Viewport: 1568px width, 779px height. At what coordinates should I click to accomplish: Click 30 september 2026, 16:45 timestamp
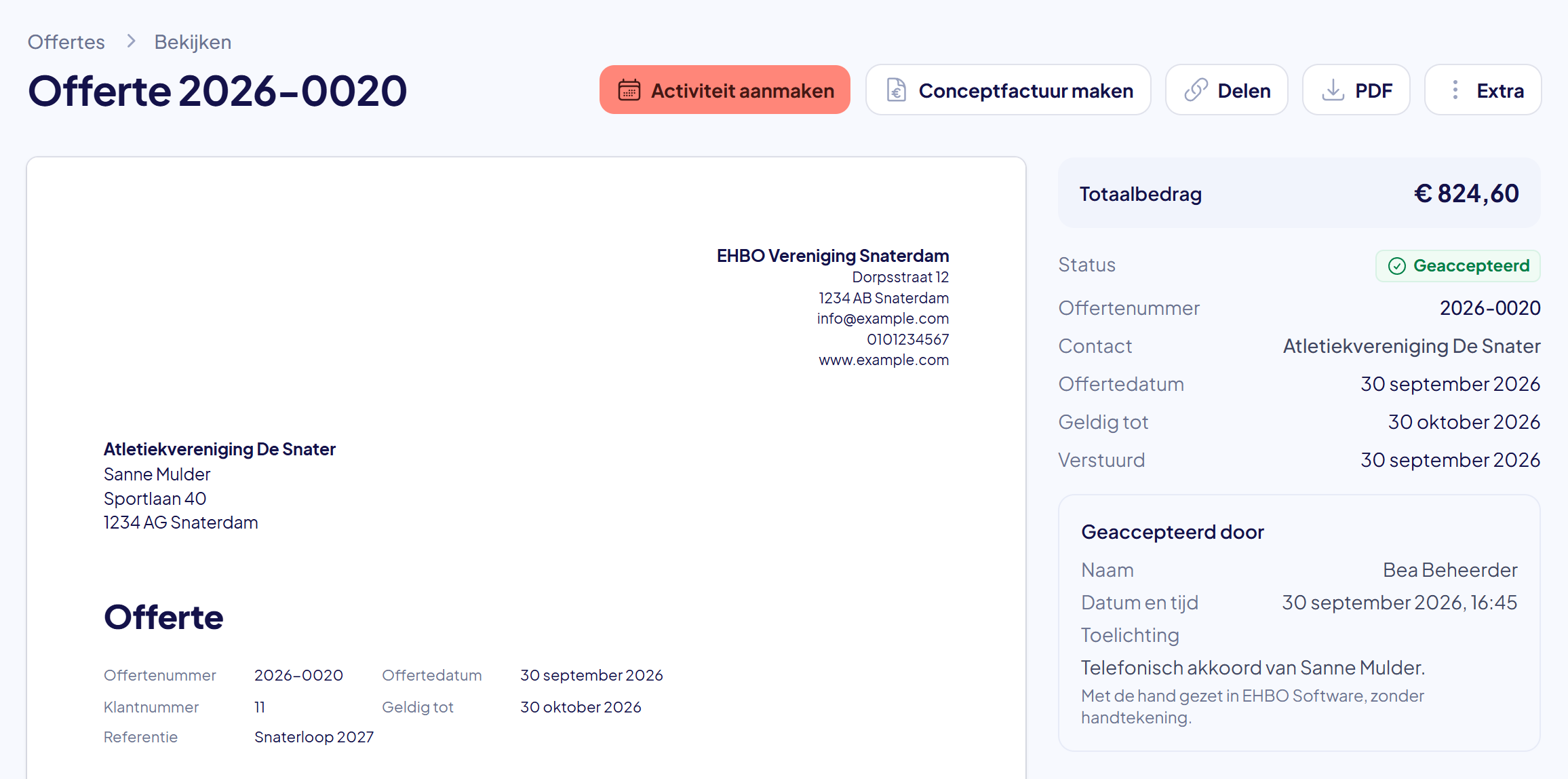1399,603
